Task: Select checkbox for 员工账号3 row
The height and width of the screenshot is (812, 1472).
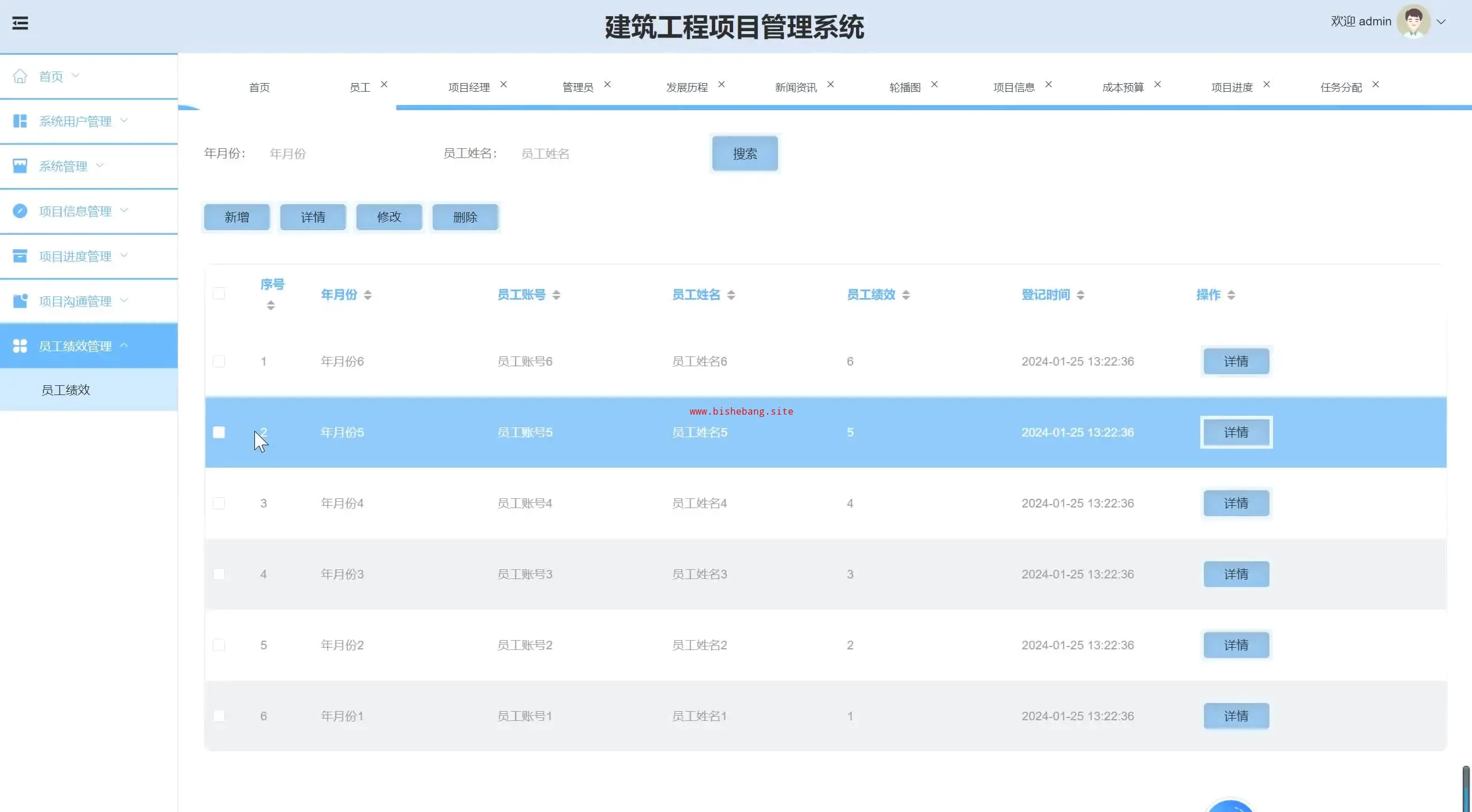Action: [219, 574]
